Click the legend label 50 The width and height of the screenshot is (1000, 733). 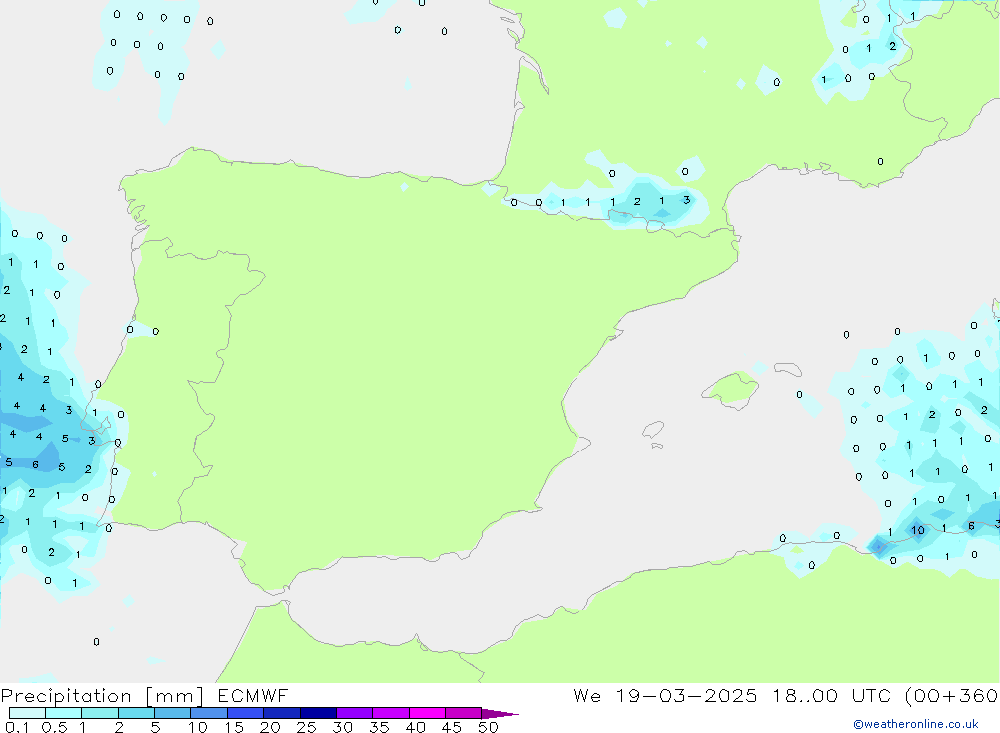coord(488,727)
